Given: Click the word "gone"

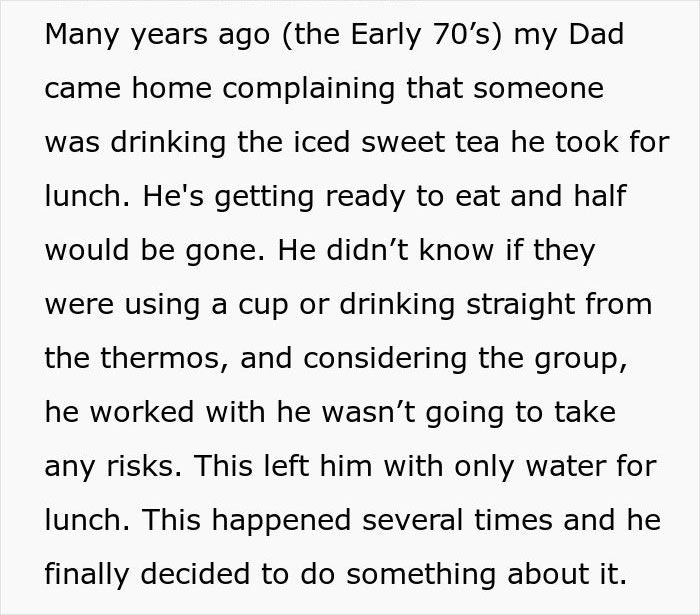Looking at the screenshot, I should (x=226, y=250).
